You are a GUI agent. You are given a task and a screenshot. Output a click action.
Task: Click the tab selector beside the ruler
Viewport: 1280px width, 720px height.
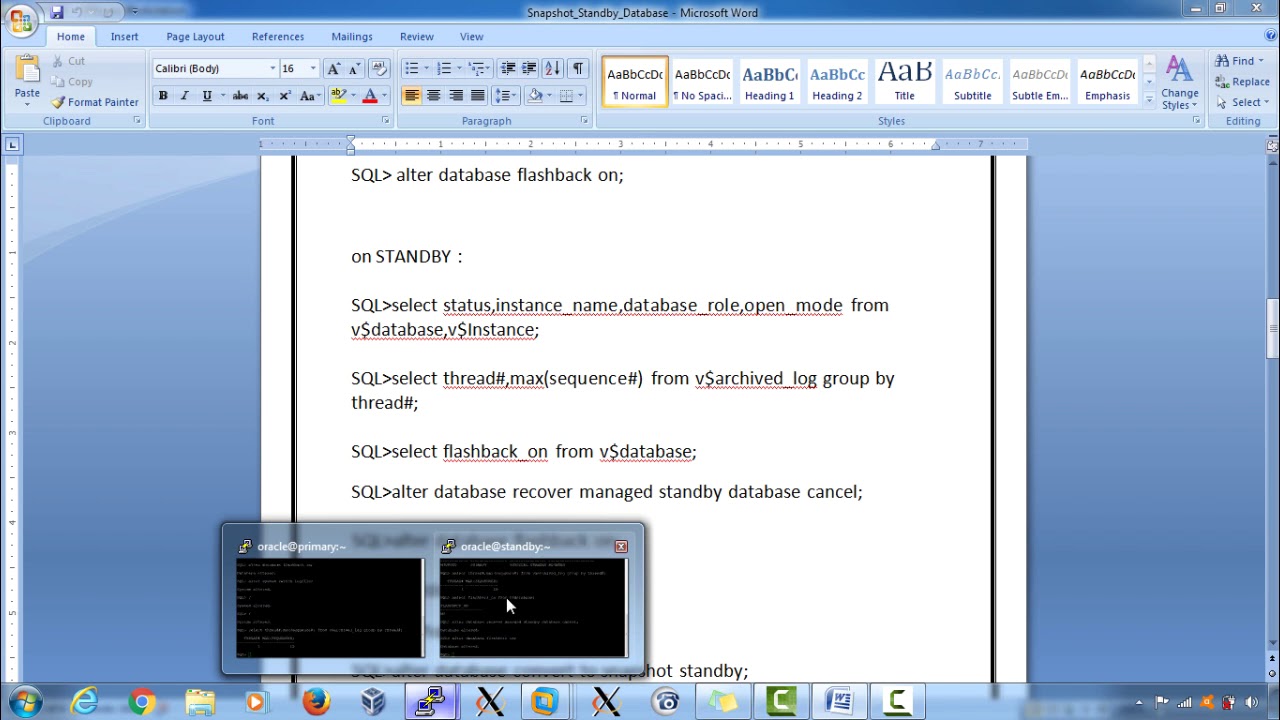click(x=12, y=145)
